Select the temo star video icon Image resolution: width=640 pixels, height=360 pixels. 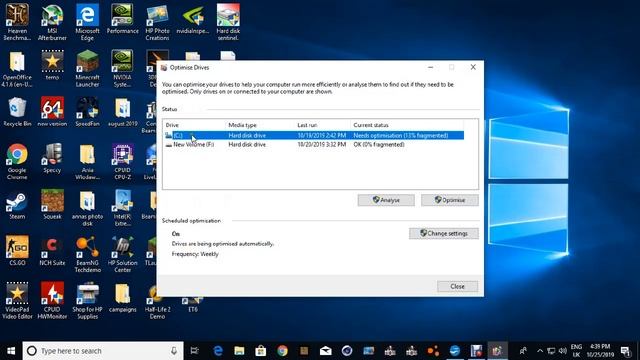[x=52, y=65]
